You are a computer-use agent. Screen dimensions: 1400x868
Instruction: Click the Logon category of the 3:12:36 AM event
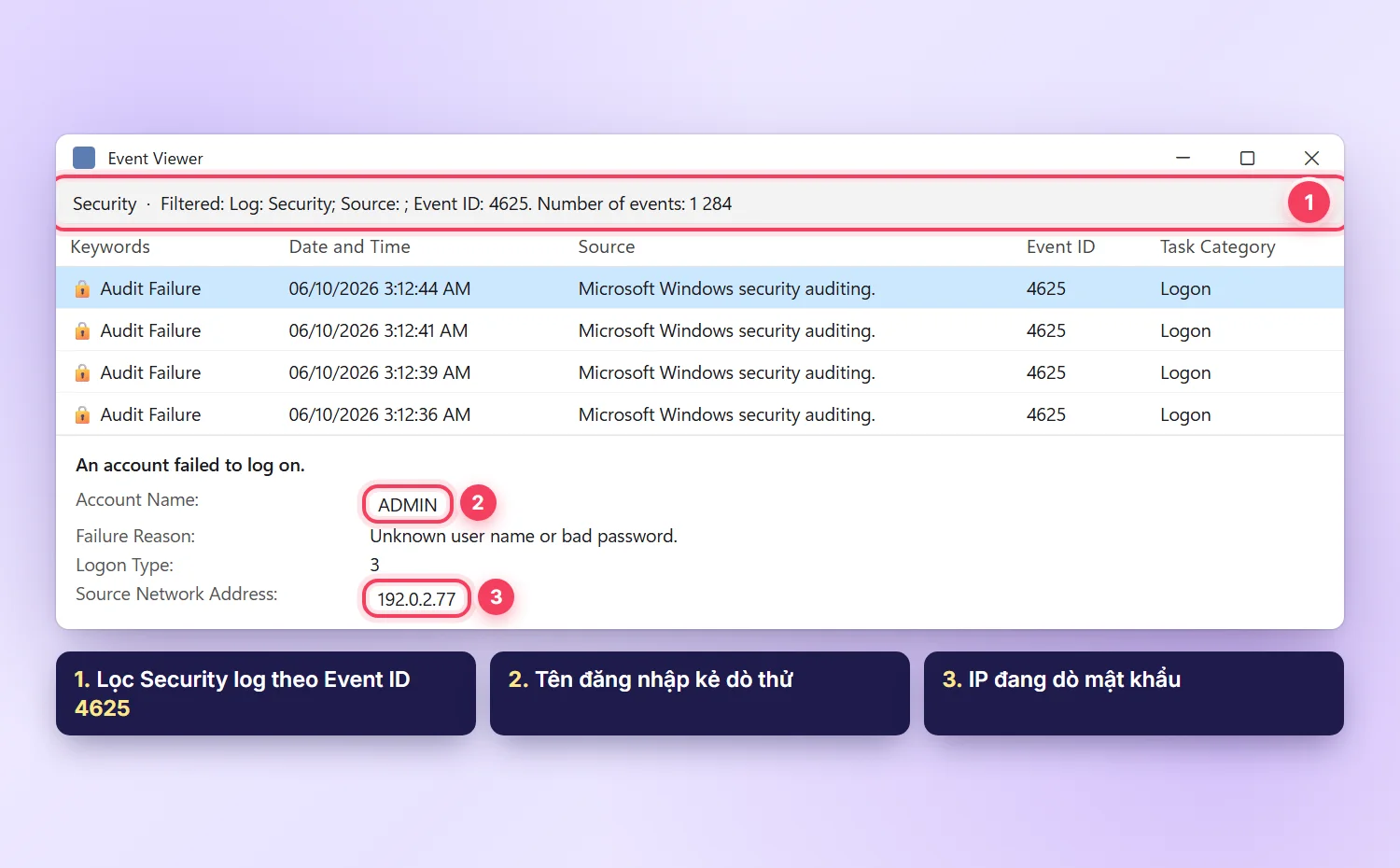pyautogui.click(x=1185, y=414)
